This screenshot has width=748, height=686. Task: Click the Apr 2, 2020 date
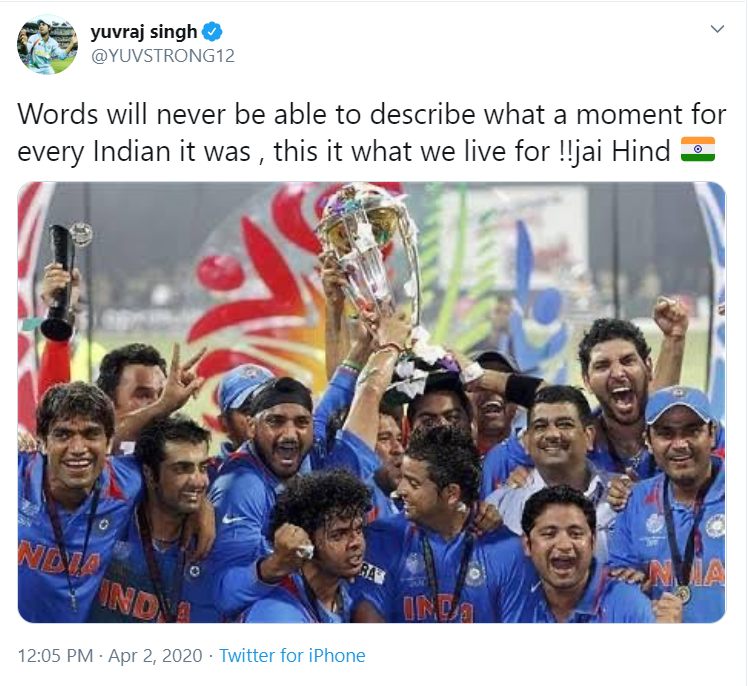[156, 655]
